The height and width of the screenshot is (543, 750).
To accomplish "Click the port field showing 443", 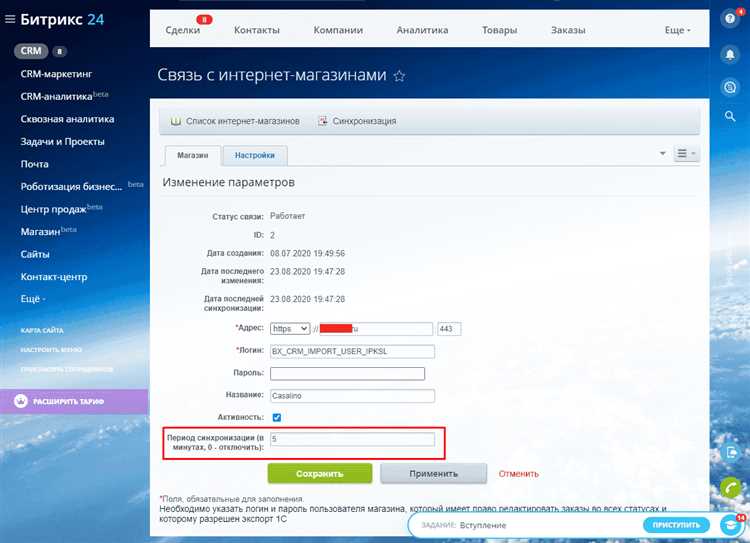I will pyautogui.click(x=449, y=329).
